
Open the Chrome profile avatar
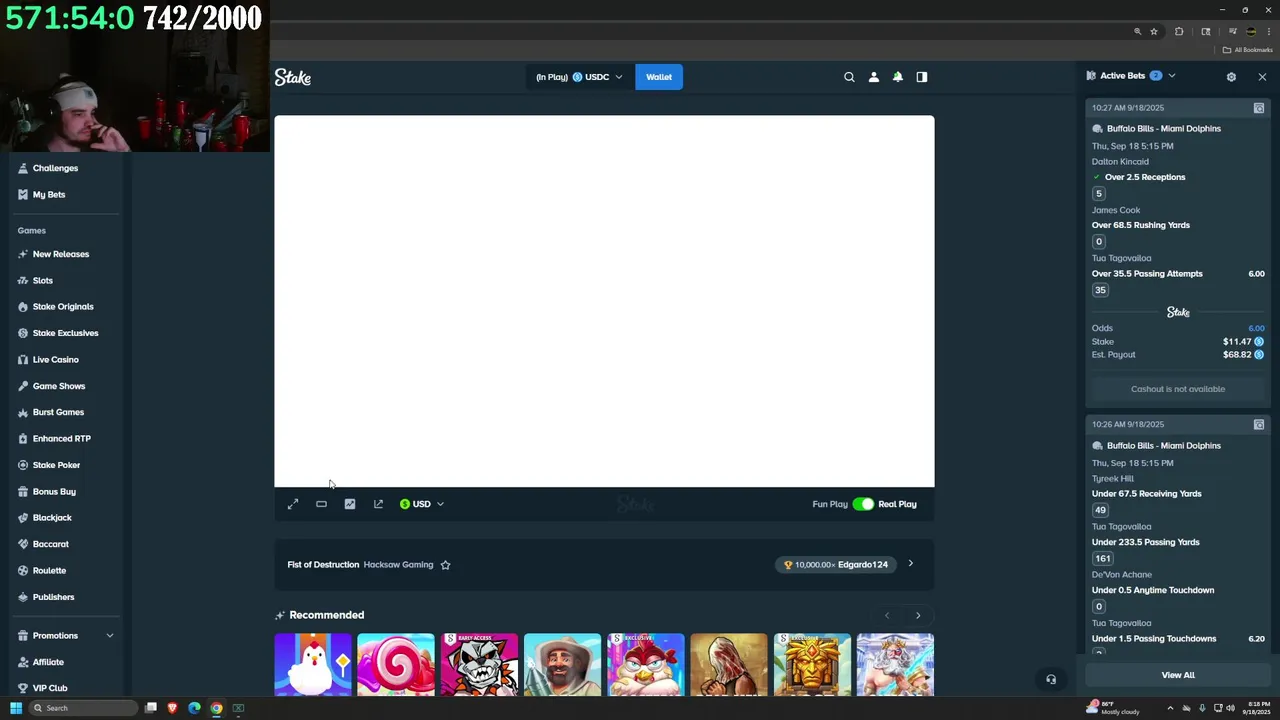(x=1251, y=32)
